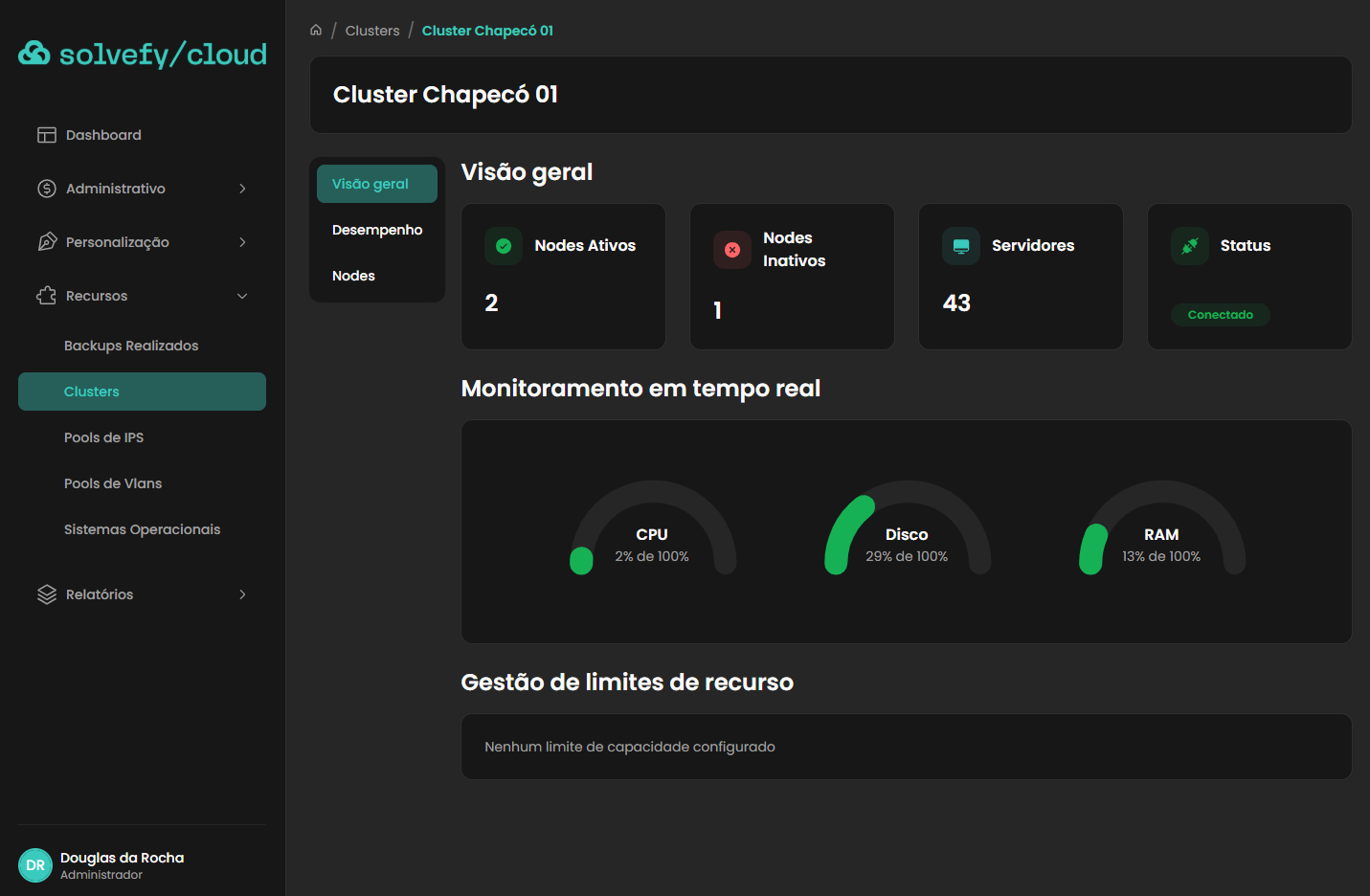Viewport: 1370px width, 896px height.
Task: Click the Nodes Ativos count 2
Action: click(x=491, y=303)
